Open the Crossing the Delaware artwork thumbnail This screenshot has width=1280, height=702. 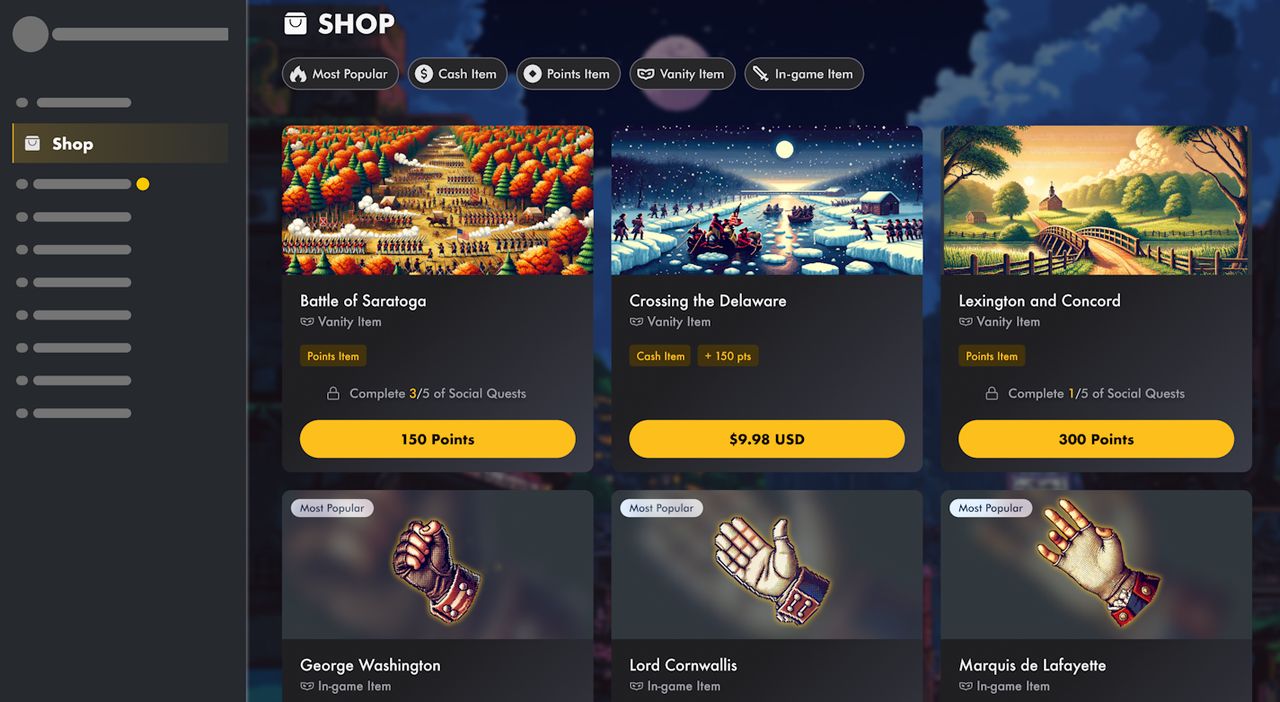(767, 200)
